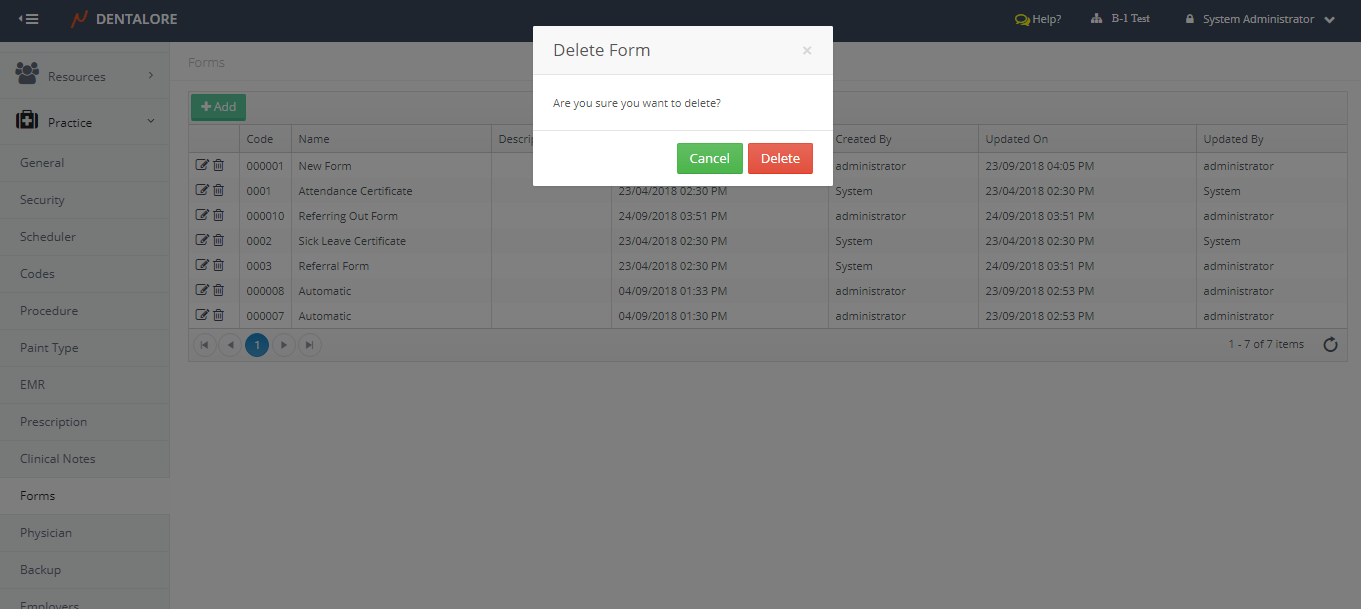The image size is (1361, 609).
Task: Sort by the Updated On column header
Action: [1017, 139]
